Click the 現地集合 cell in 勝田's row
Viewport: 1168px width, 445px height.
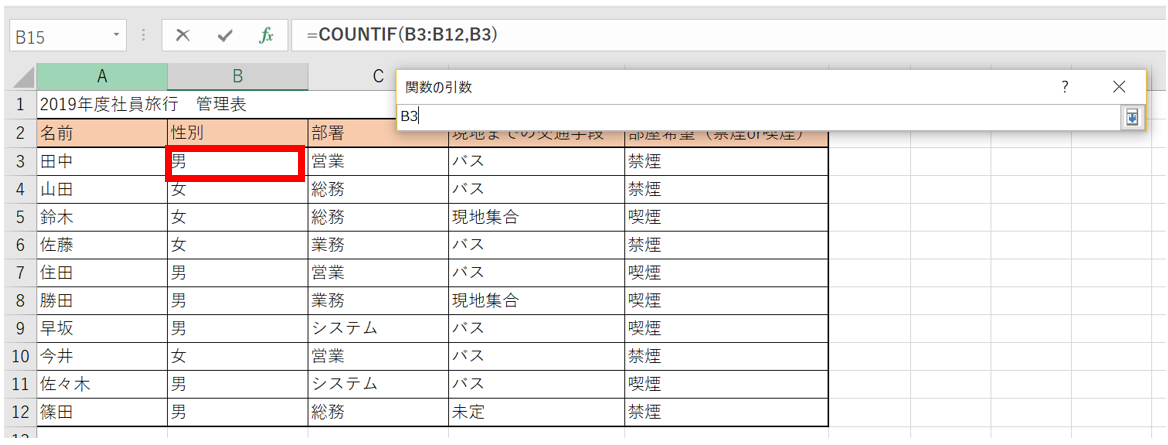pos(536,300)
